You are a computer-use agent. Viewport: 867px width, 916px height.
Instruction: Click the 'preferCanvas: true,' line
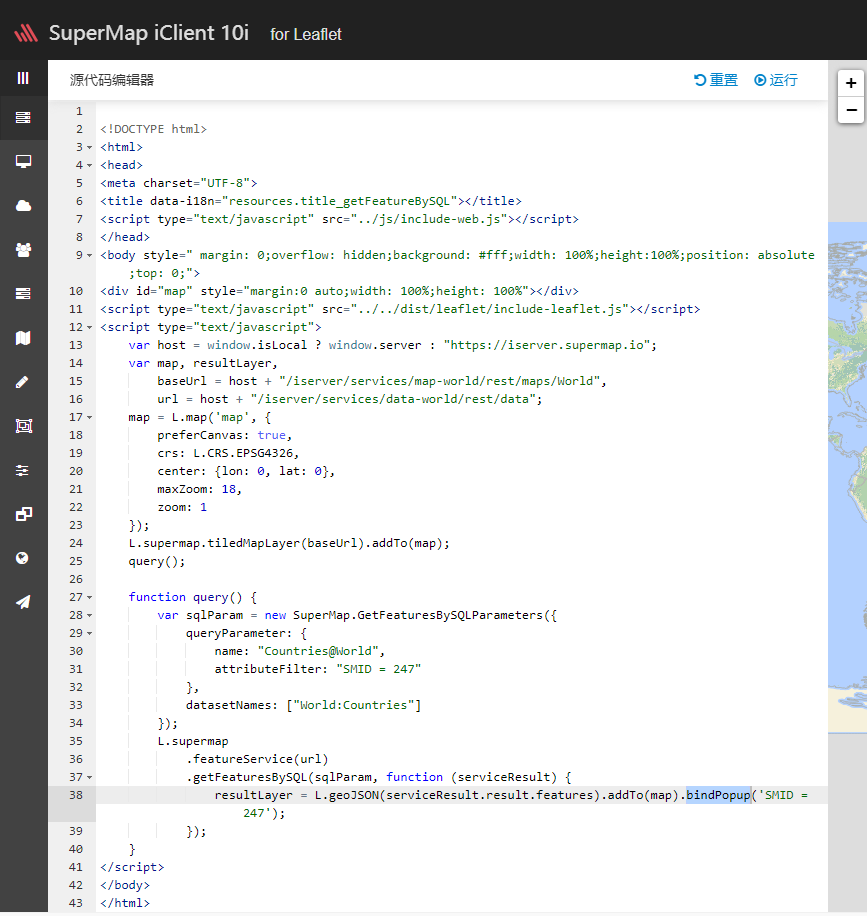(x=224, y=435)
